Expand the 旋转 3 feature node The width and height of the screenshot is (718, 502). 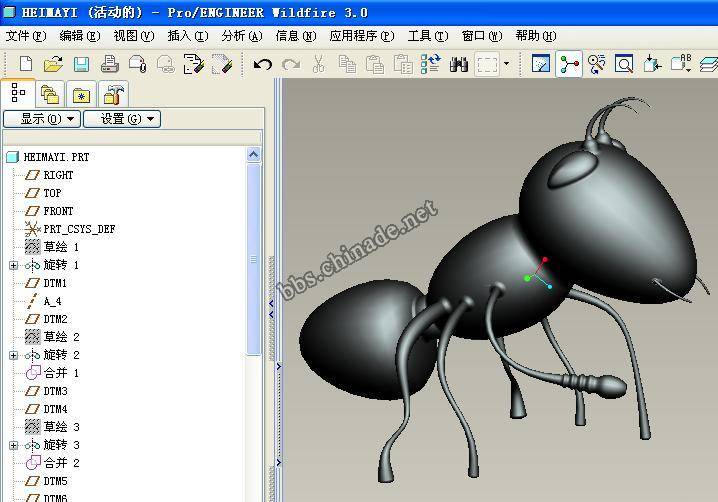(x=13, y=445)
